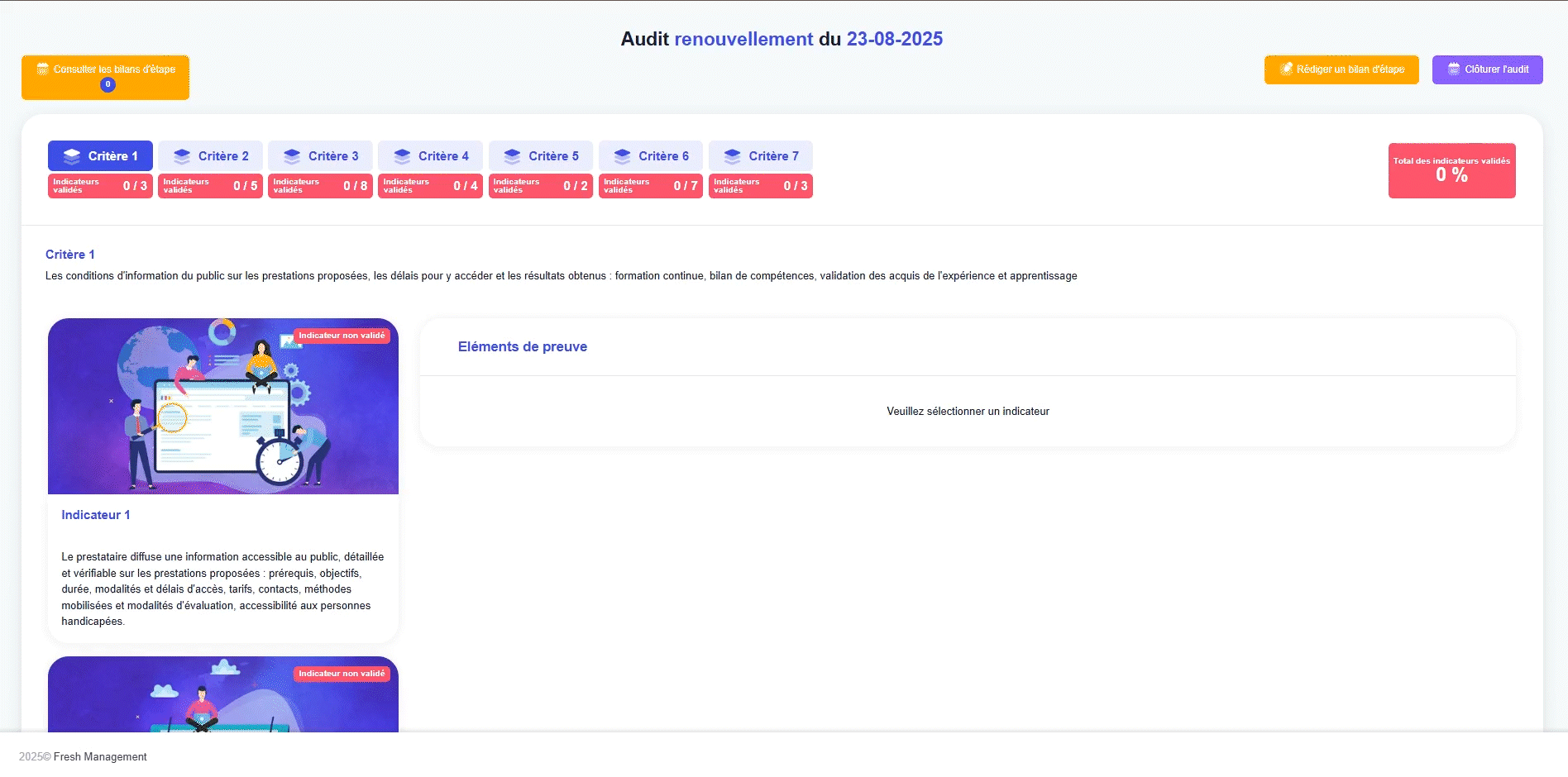This screenshot has width=1568, height=777.
Task: Click the layers icon beside Critère 6
Action: [622, 156]
